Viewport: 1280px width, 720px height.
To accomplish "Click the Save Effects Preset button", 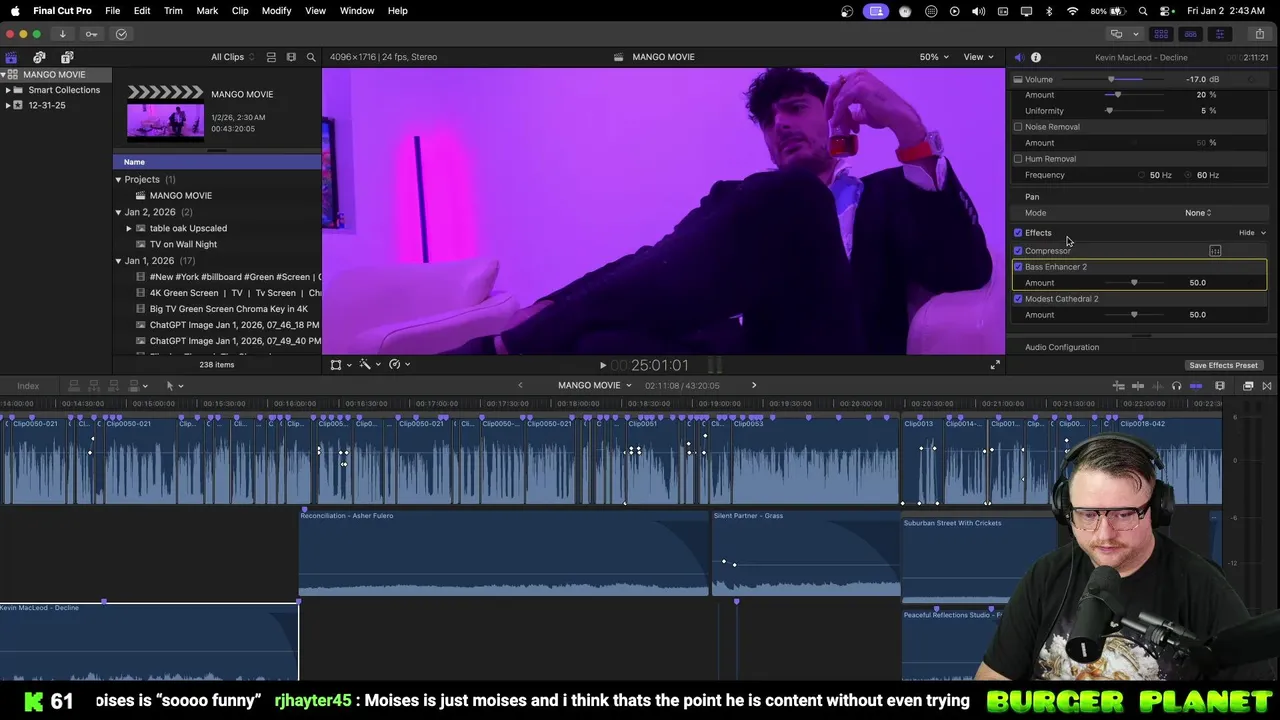I will coord(1223,365).
